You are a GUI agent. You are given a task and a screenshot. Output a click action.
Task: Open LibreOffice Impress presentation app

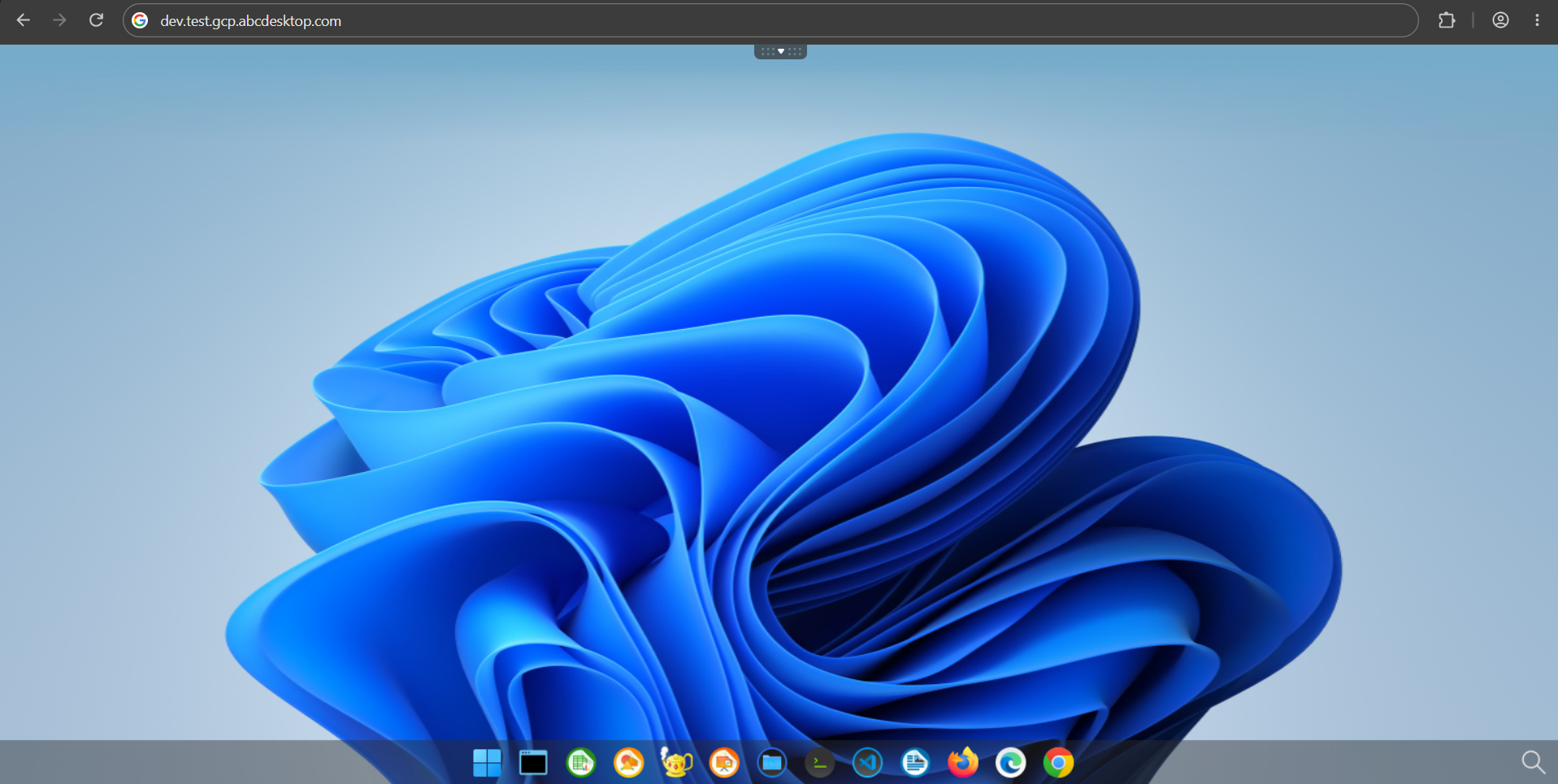click(x=724, y=763)
